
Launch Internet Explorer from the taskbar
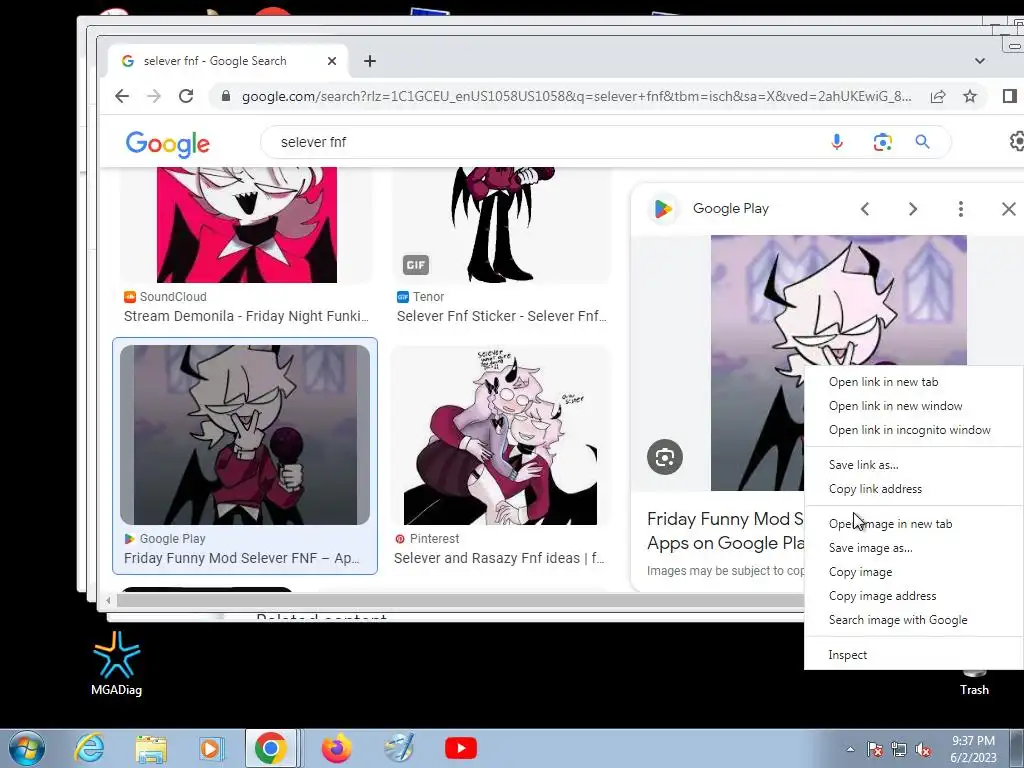(88, 748)
